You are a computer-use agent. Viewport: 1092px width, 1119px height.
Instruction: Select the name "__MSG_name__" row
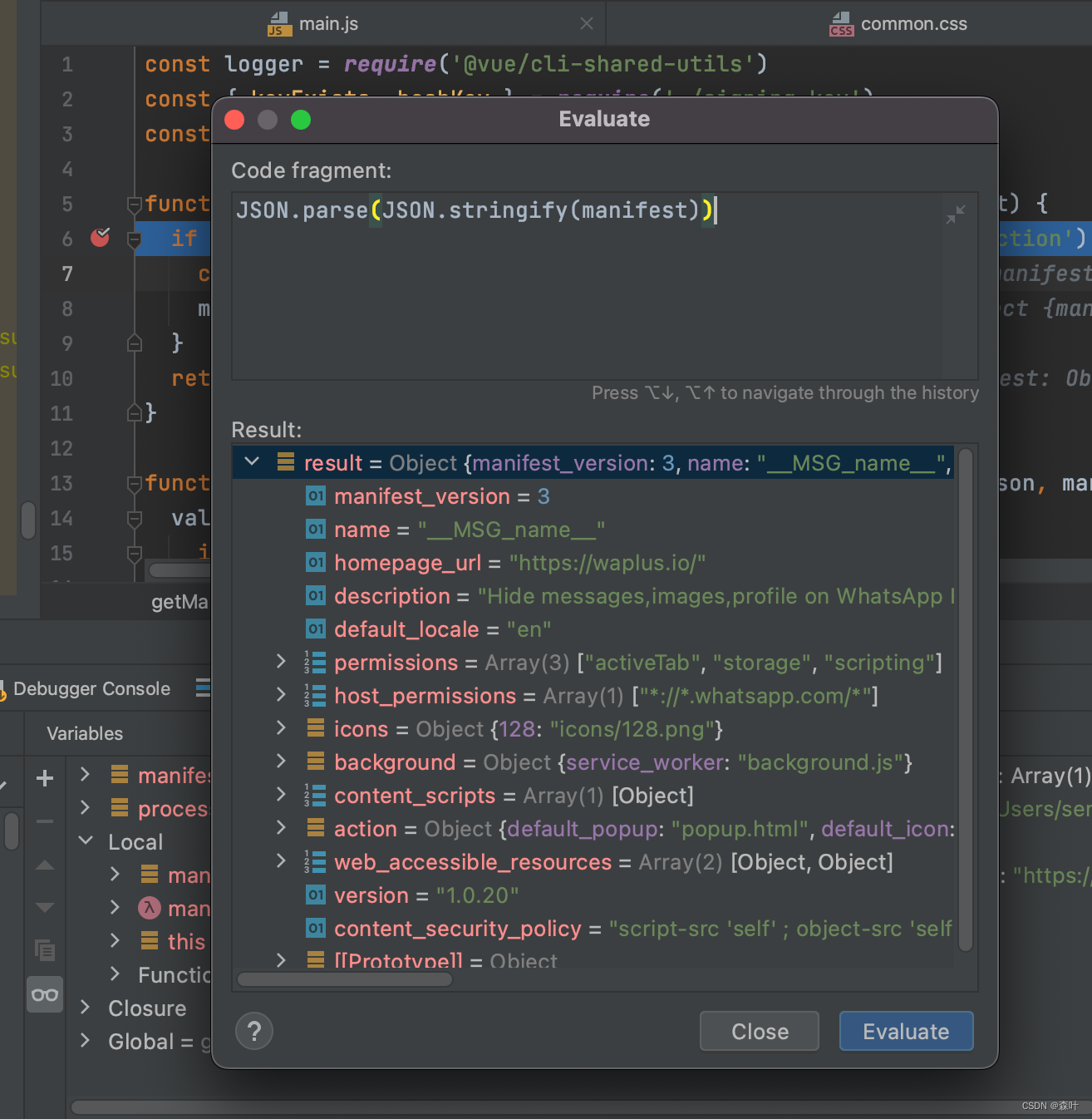tap(593, 530)
